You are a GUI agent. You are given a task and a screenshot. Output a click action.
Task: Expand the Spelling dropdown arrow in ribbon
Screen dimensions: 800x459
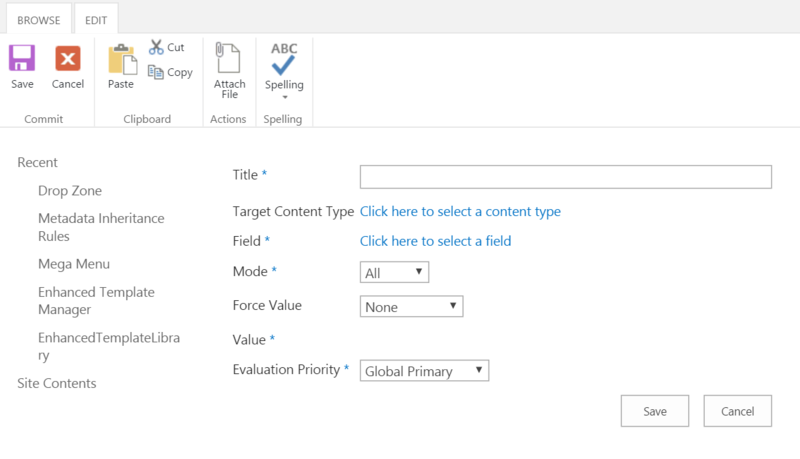[284, 97]
